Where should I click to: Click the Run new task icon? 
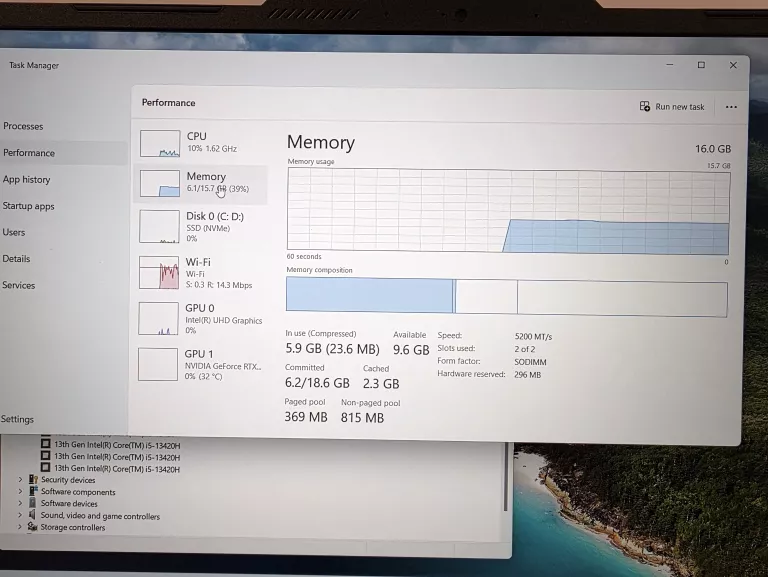click(645, 107)
